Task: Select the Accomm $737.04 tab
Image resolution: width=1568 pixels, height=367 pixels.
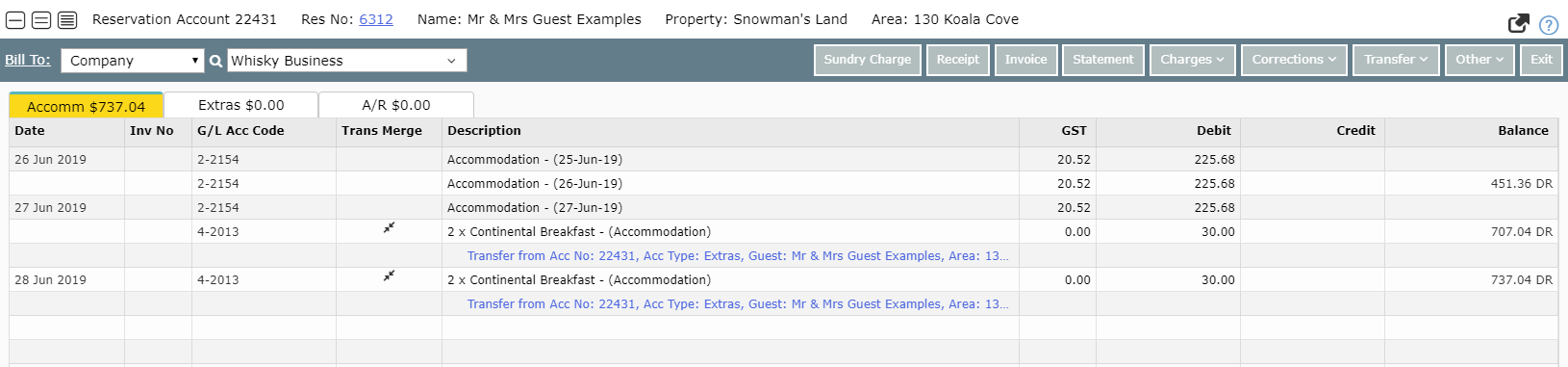Action: [x=86, y=106]
